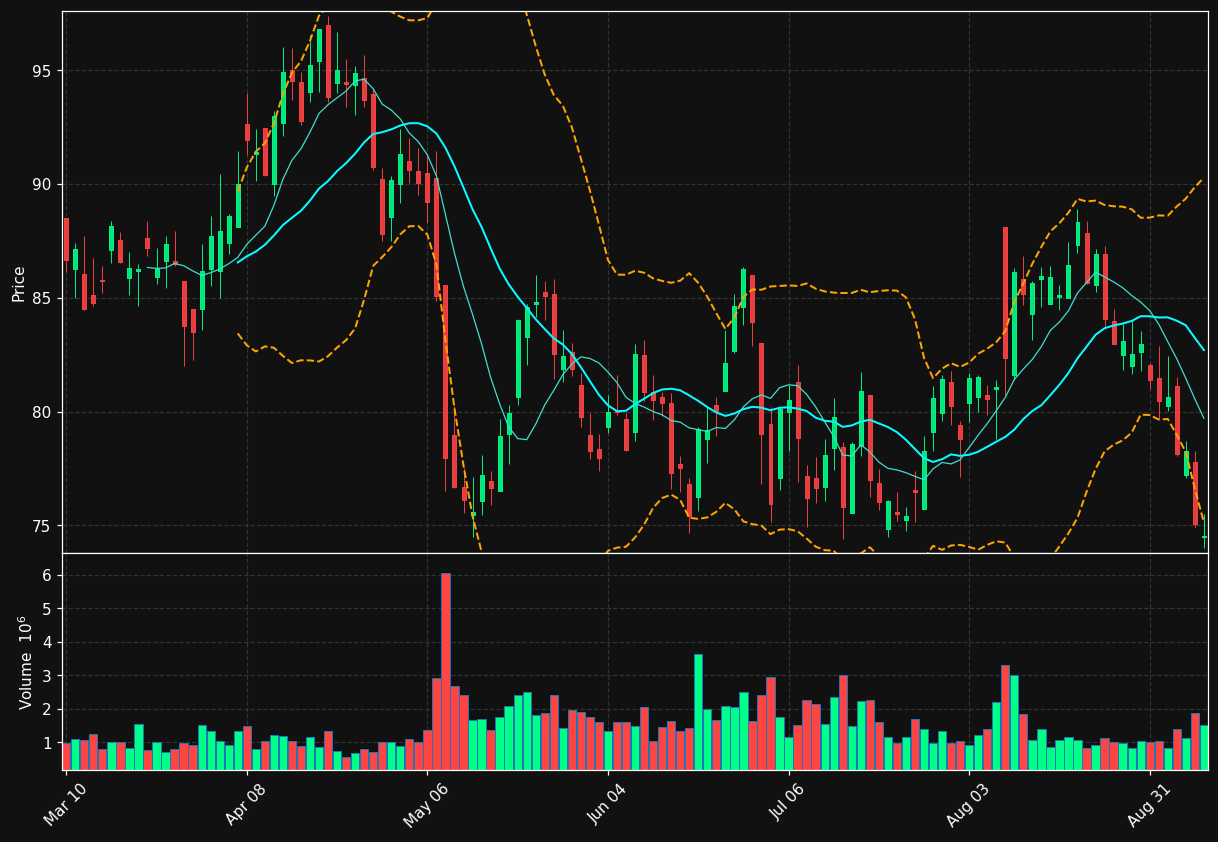Click the May 06 date label
This screenshot has width=1218, height=842.
pos(425,803)
